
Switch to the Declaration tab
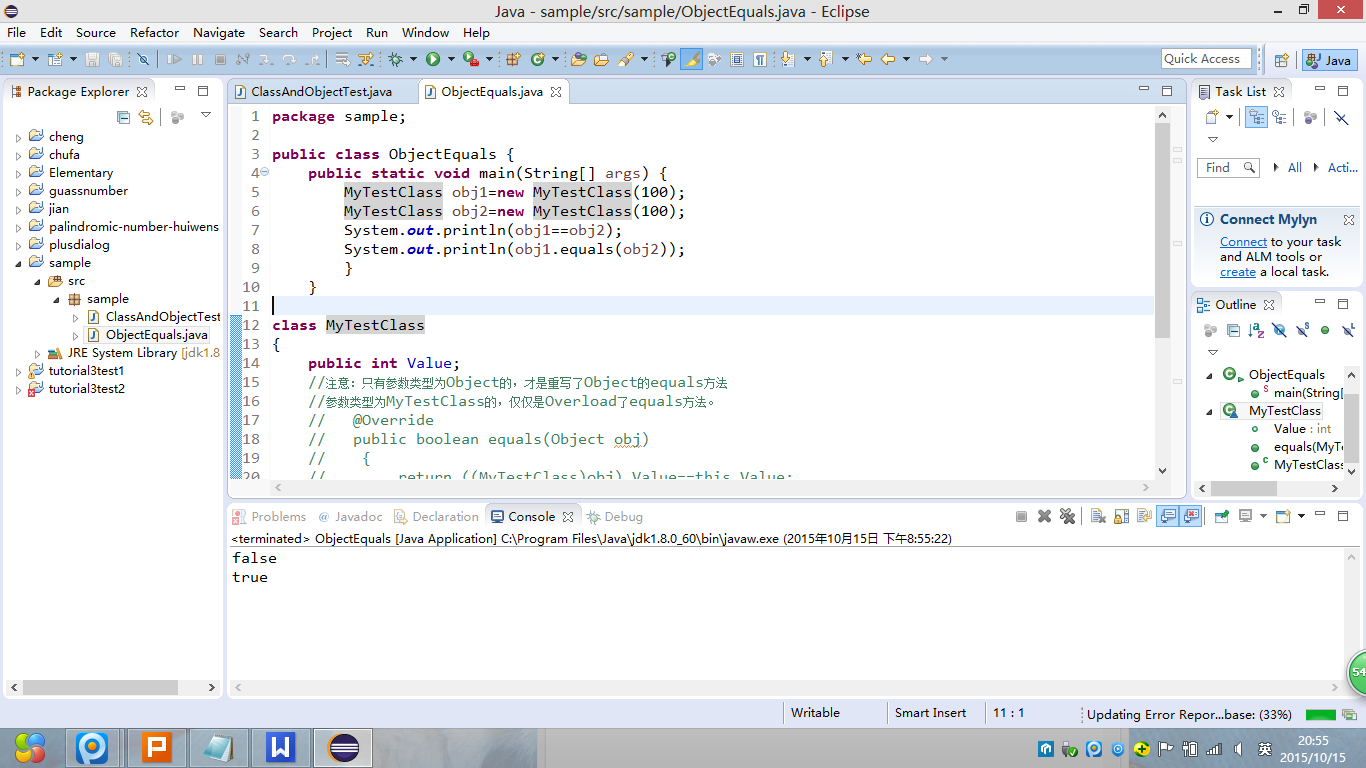coord(437,517)
